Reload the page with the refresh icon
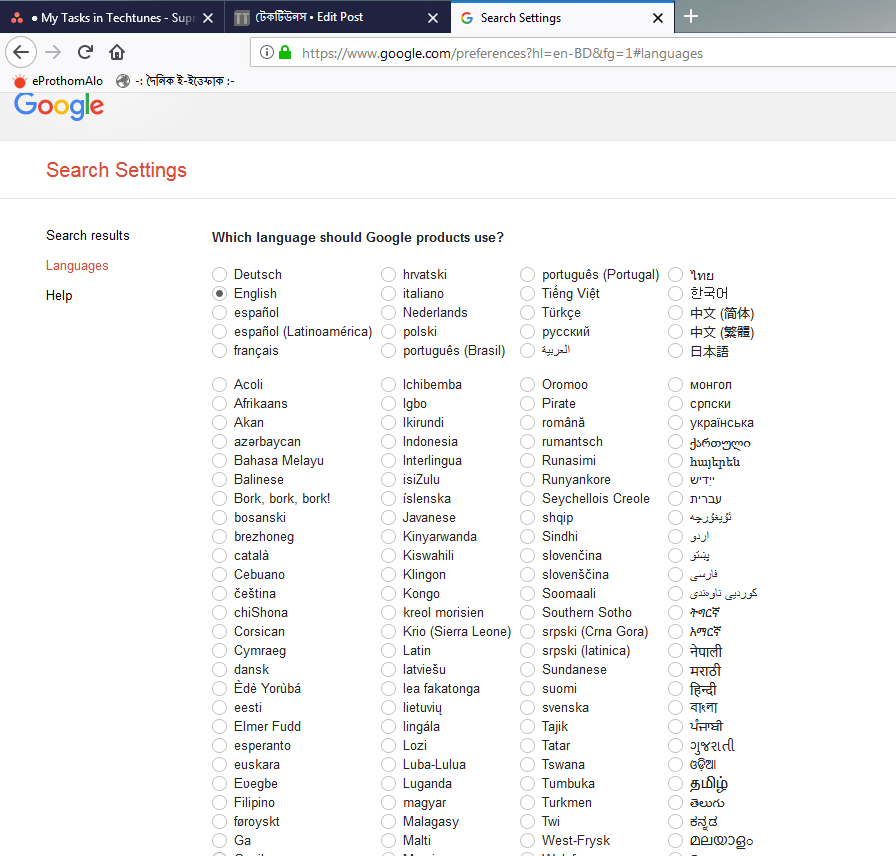 85,53
